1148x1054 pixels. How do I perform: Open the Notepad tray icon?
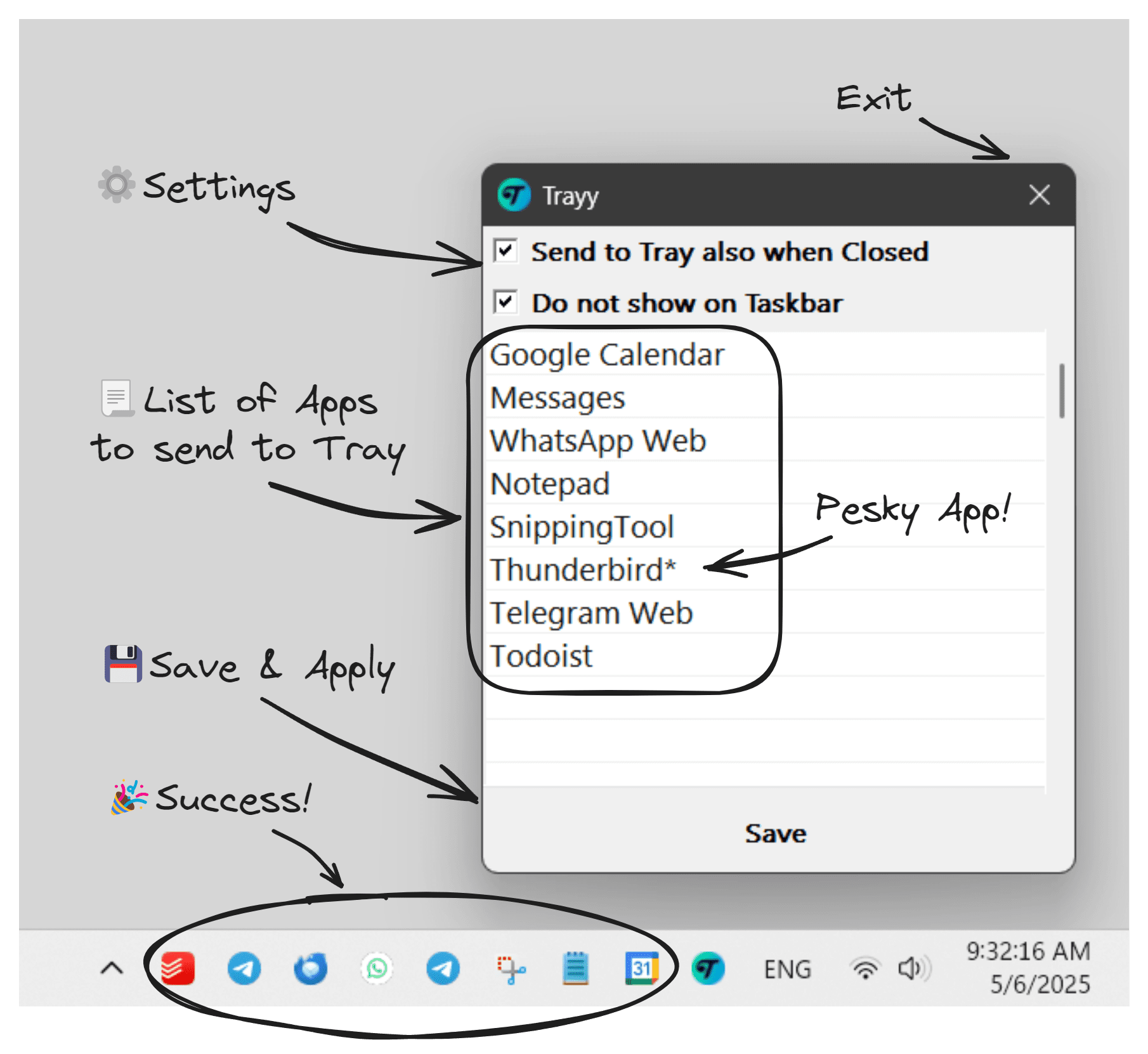pos(576,968)
